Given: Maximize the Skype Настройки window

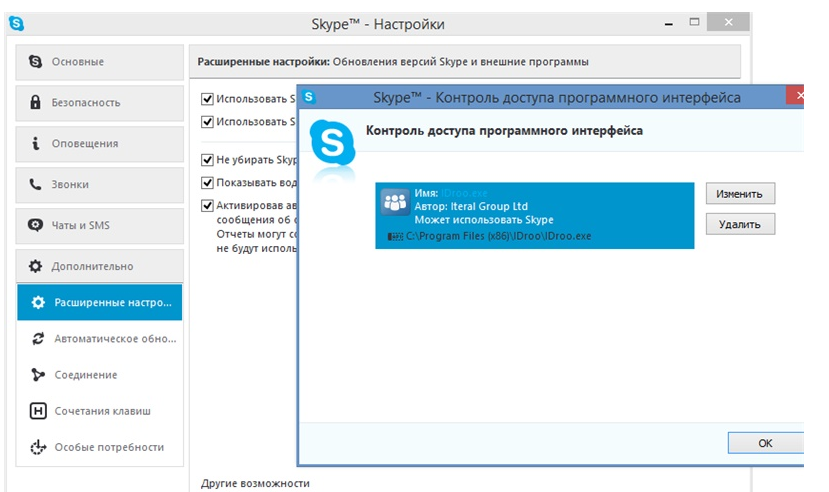Looking at the screenshot, I should [694, 22].
